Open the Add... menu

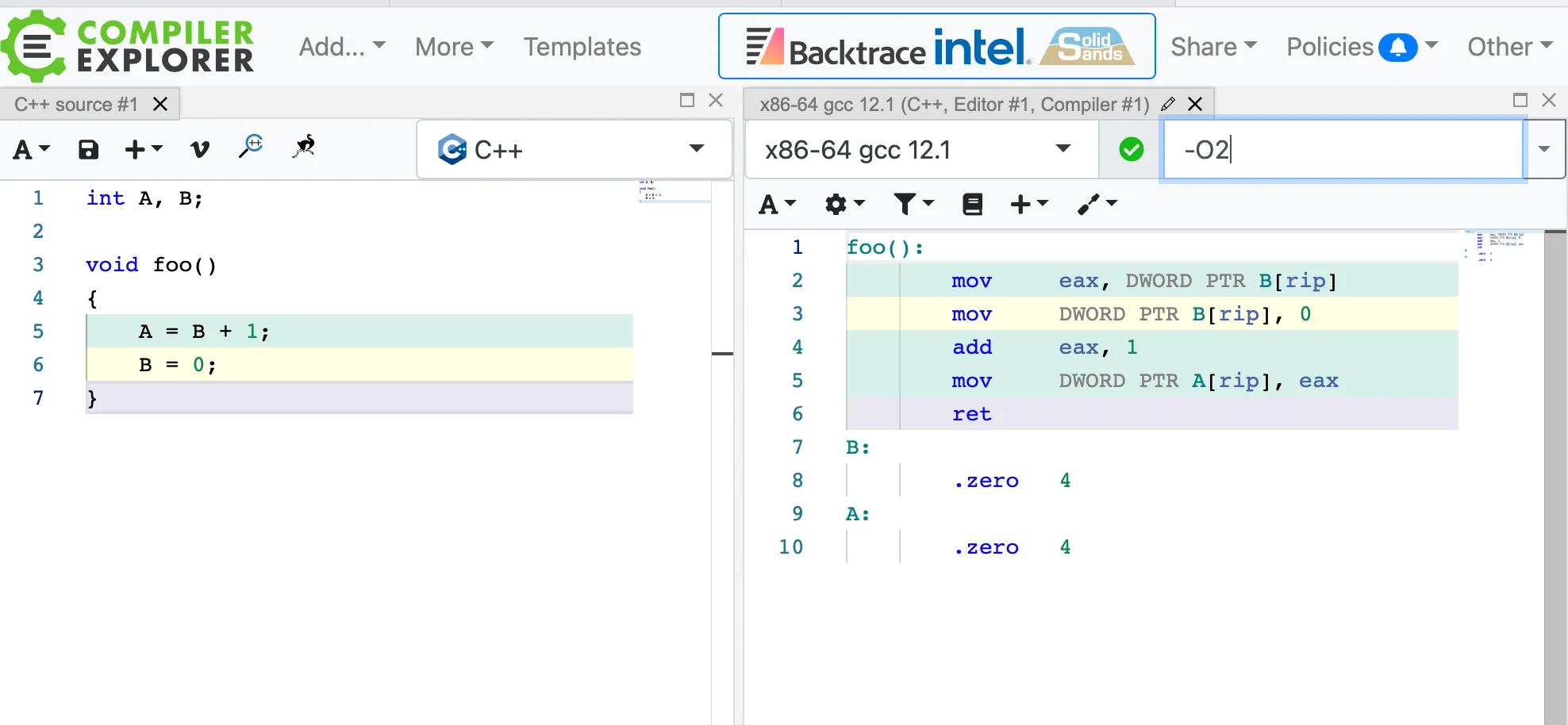tap(342, 47)
